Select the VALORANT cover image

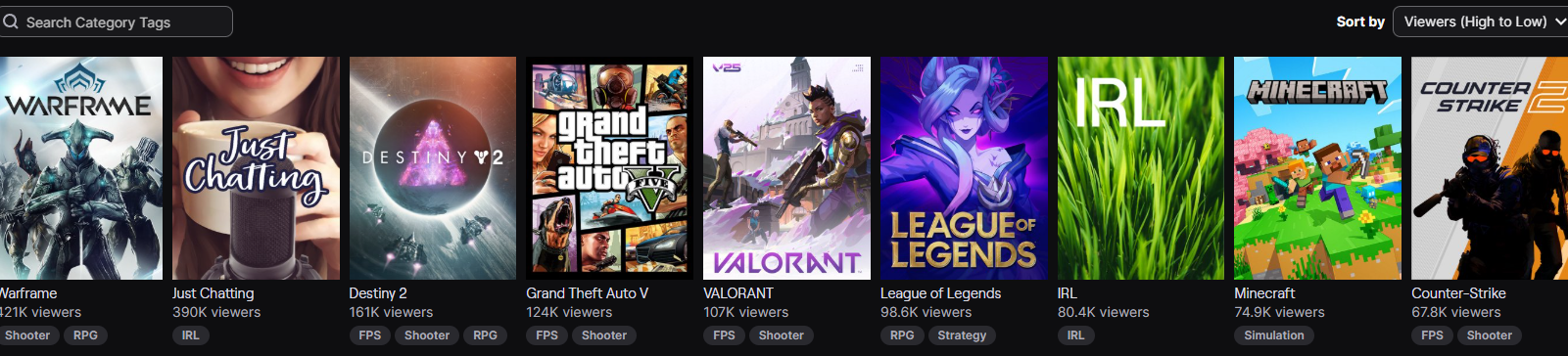point(786,168)
